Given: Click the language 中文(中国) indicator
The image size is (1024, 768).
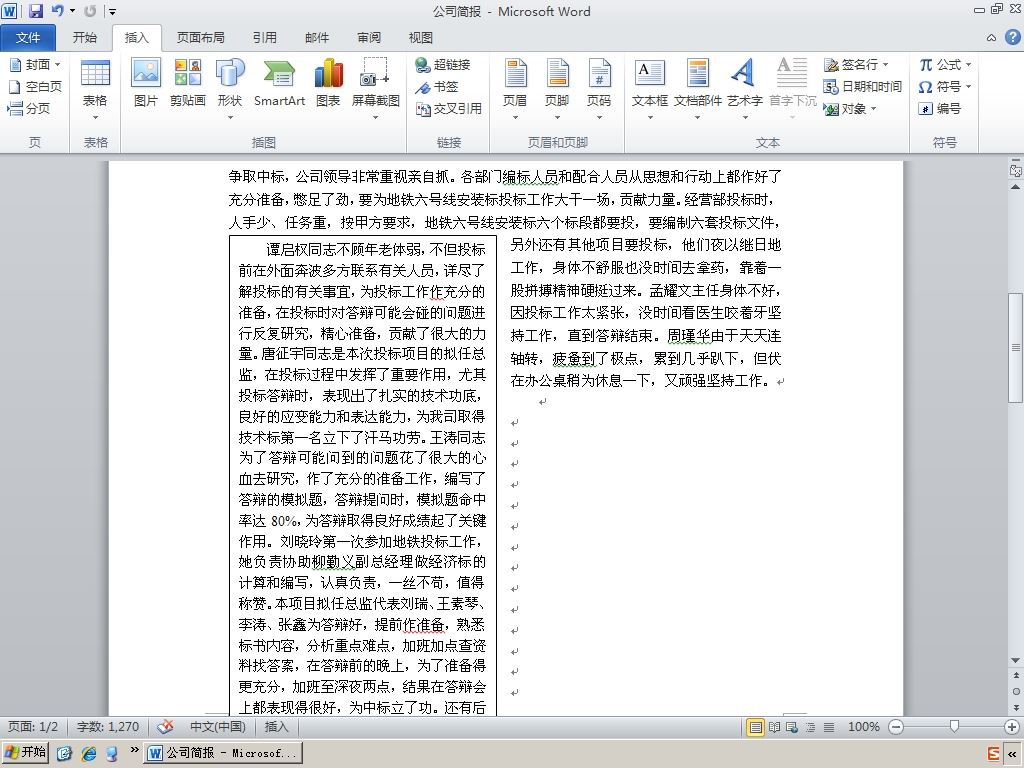Looking at the screenshot, I should click(x=217, y=727).
